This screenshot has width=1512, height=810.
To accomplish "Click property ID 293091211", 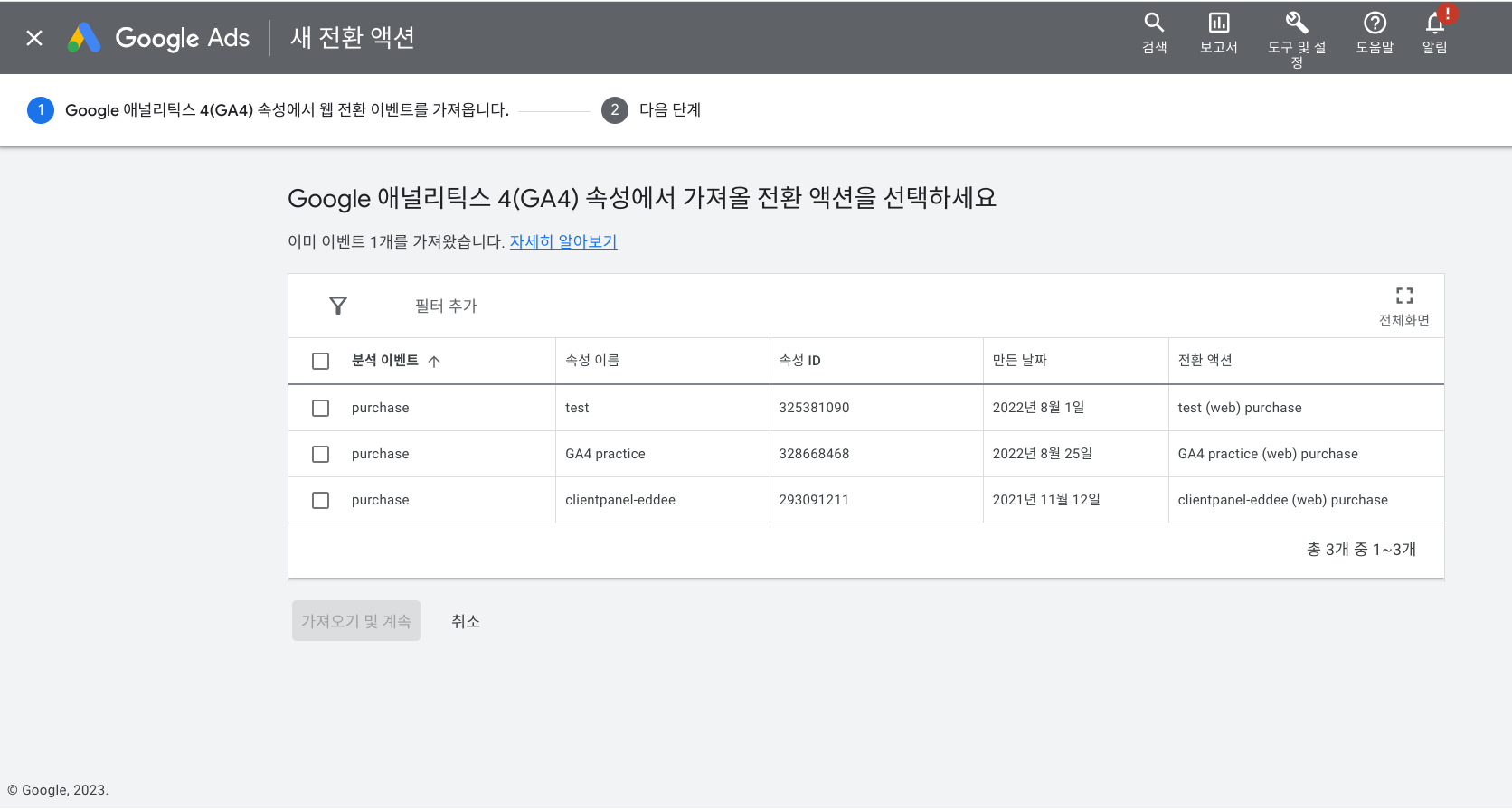I will pyautogui.click(x=814, y=500).
